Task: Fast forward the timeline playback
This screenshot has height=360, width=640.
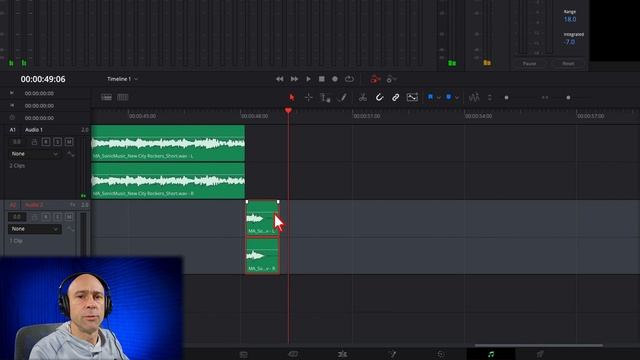Action: click(294, 79)
